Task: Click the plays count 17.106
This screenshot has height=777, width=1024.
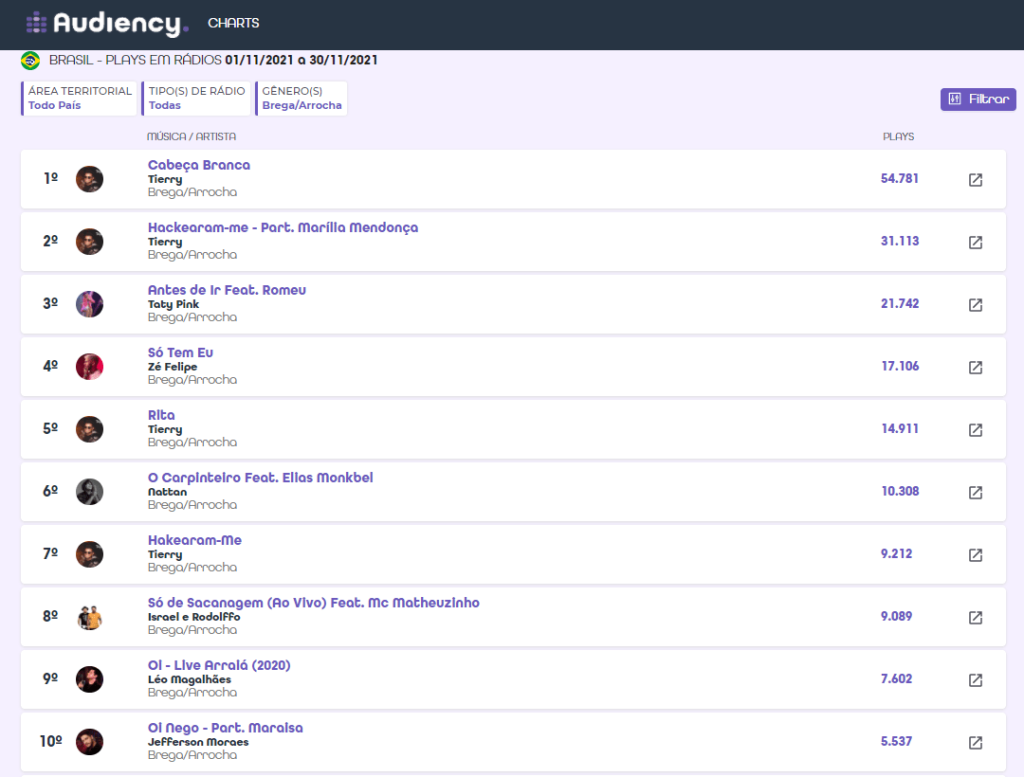Action: tap(900, 366)
